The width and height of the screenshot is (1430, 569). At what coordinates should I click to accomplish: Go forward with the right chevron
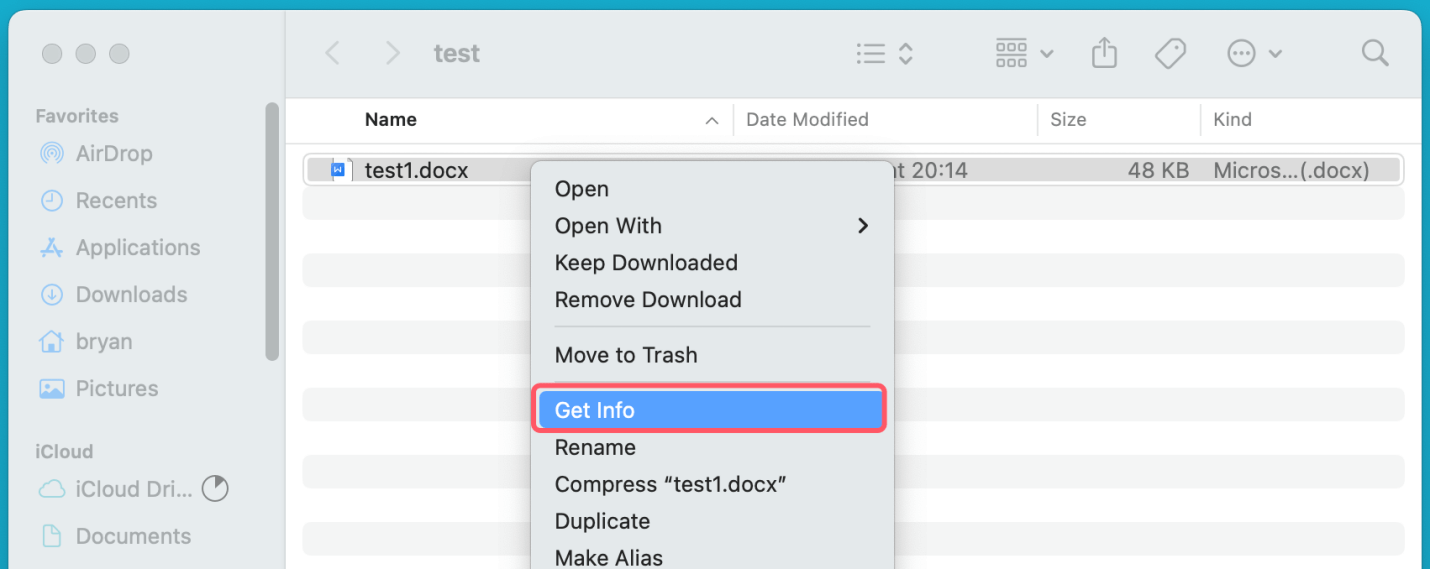[393, 53]
